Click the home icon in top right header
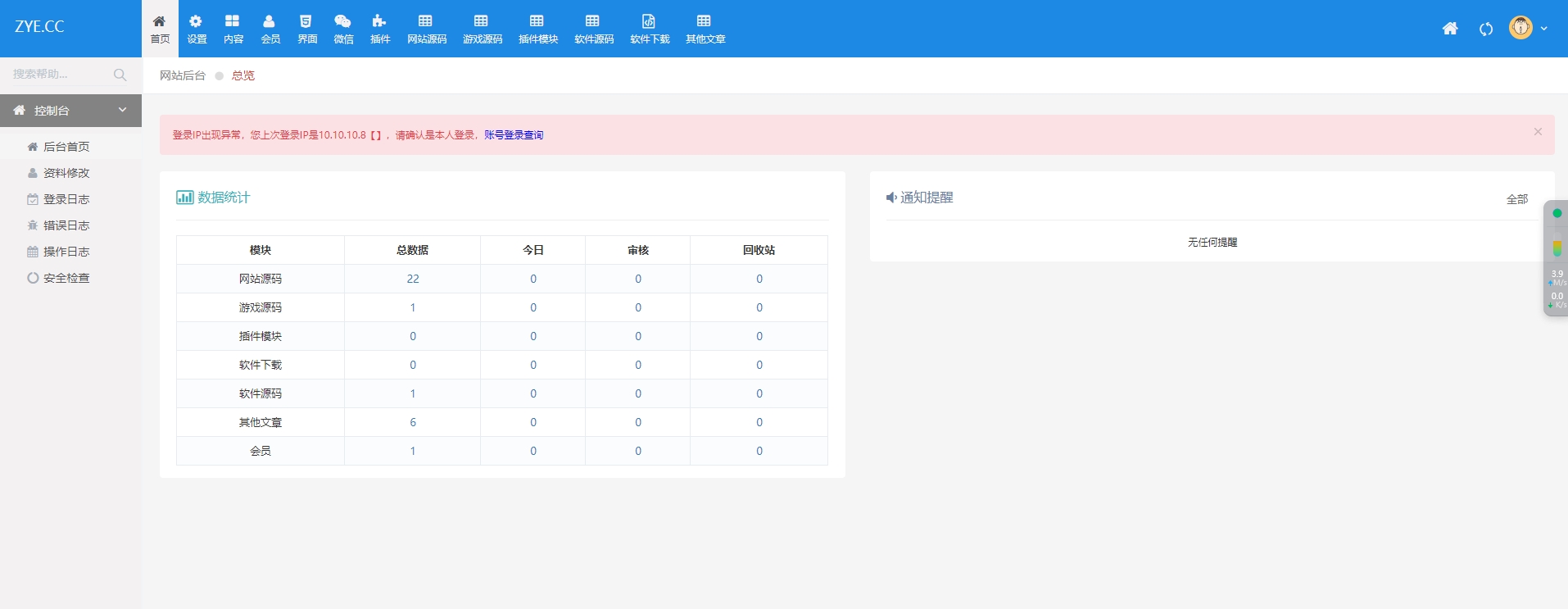This screenshot has height=609, width=1568. (x=1449, y=29)
